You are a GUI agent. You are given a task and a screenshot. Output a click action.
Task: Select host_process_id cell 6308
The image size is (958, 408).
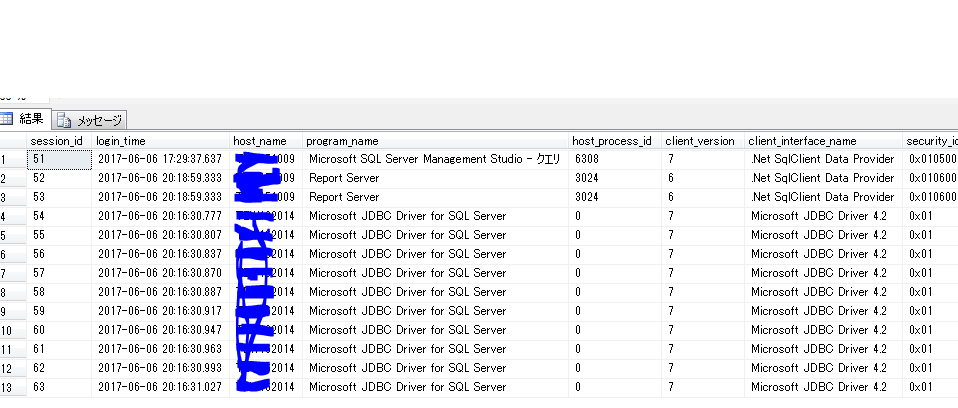pos(615,159)
